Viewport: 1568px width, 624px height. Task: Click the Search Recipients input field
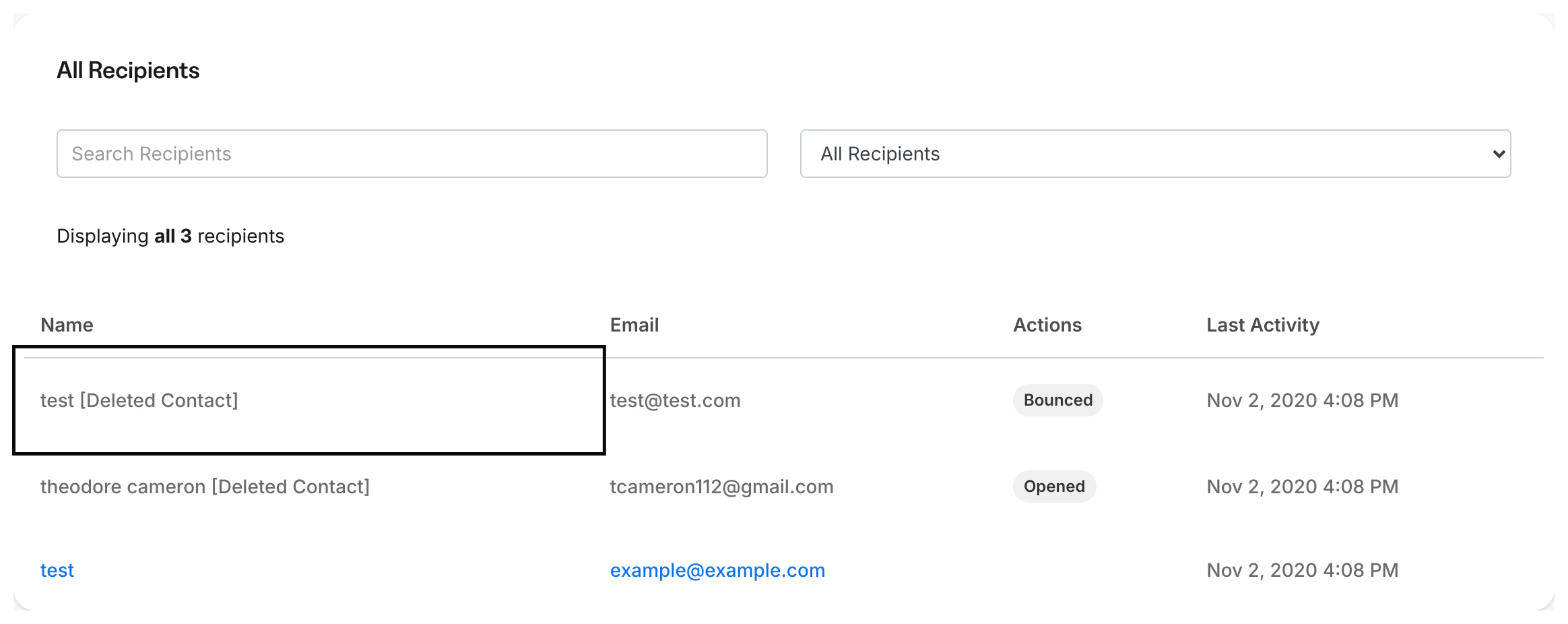click(x=412, y=154)
